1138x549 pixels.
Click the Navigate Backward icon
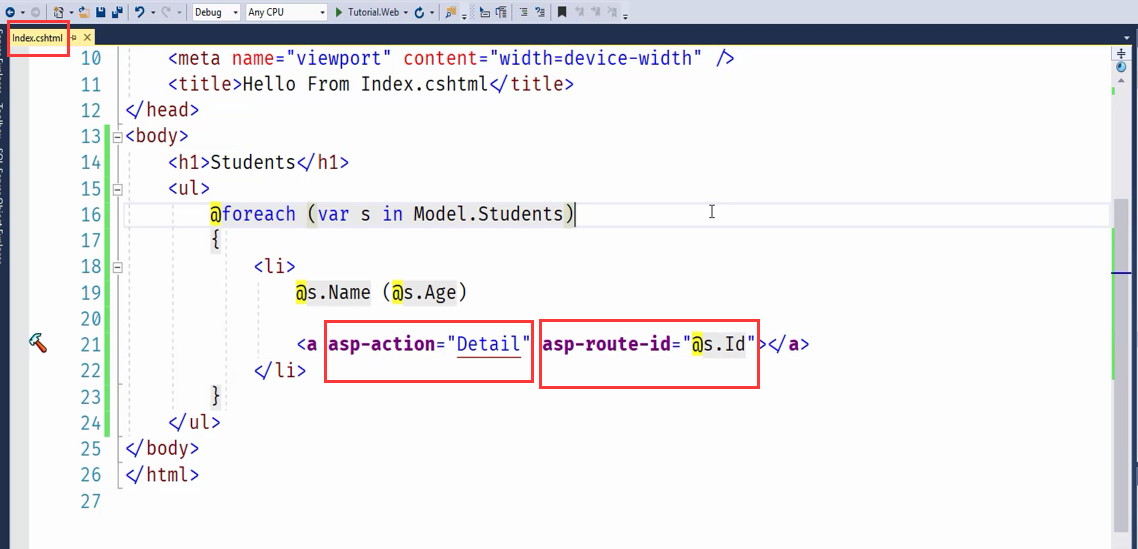[9, 12]
